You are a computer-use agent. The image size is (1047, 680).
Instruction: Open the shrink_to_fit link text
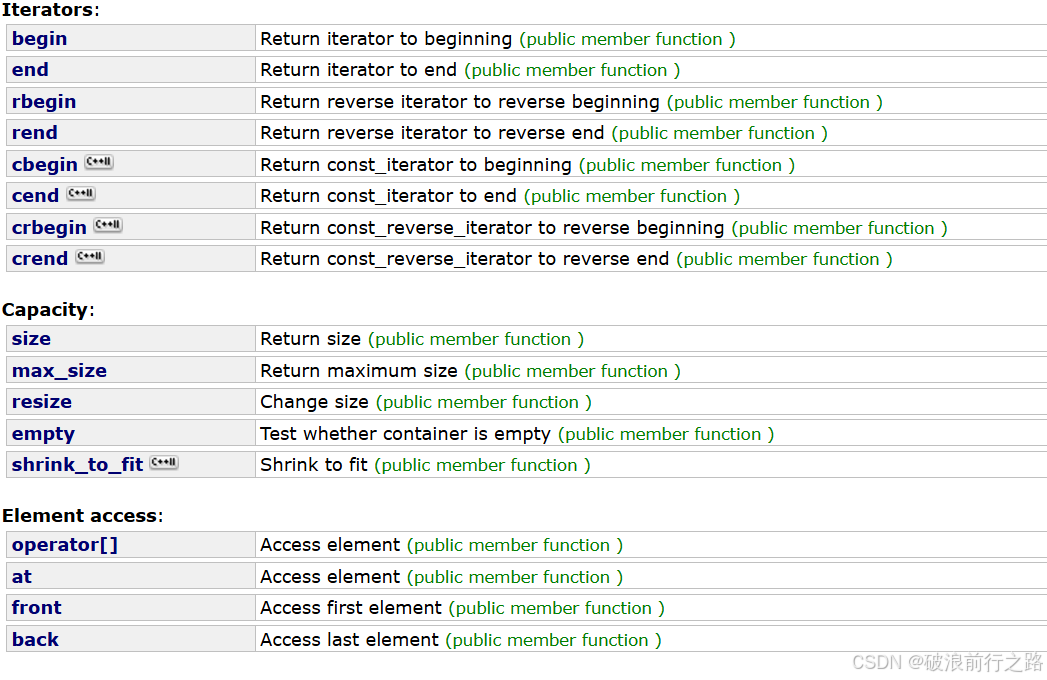pyautogui.click(x=77, y=465)
